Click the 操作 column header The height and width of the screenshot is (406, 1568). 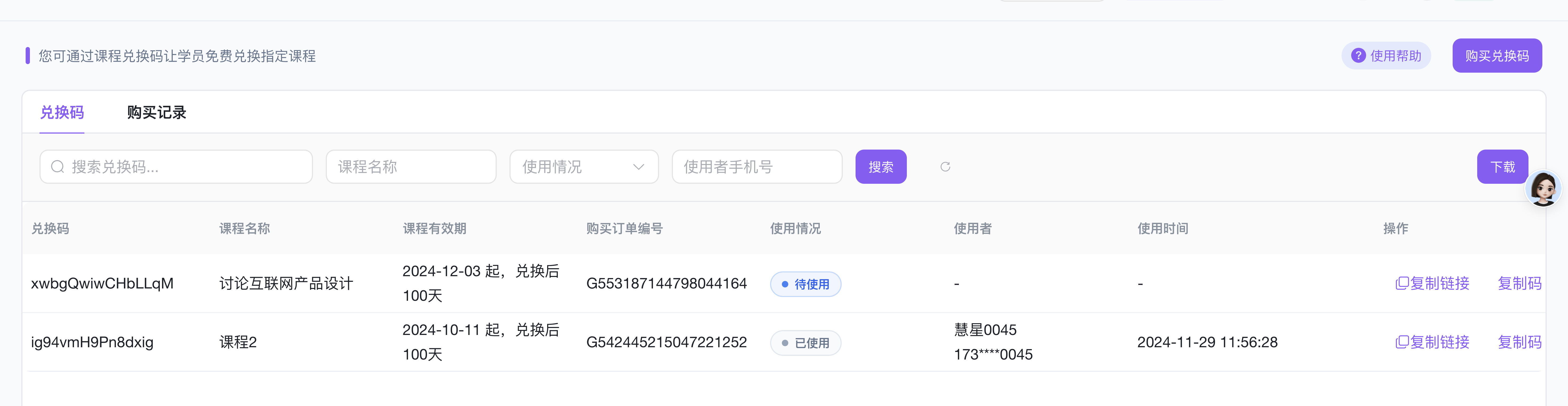[x=1395, y=228]
